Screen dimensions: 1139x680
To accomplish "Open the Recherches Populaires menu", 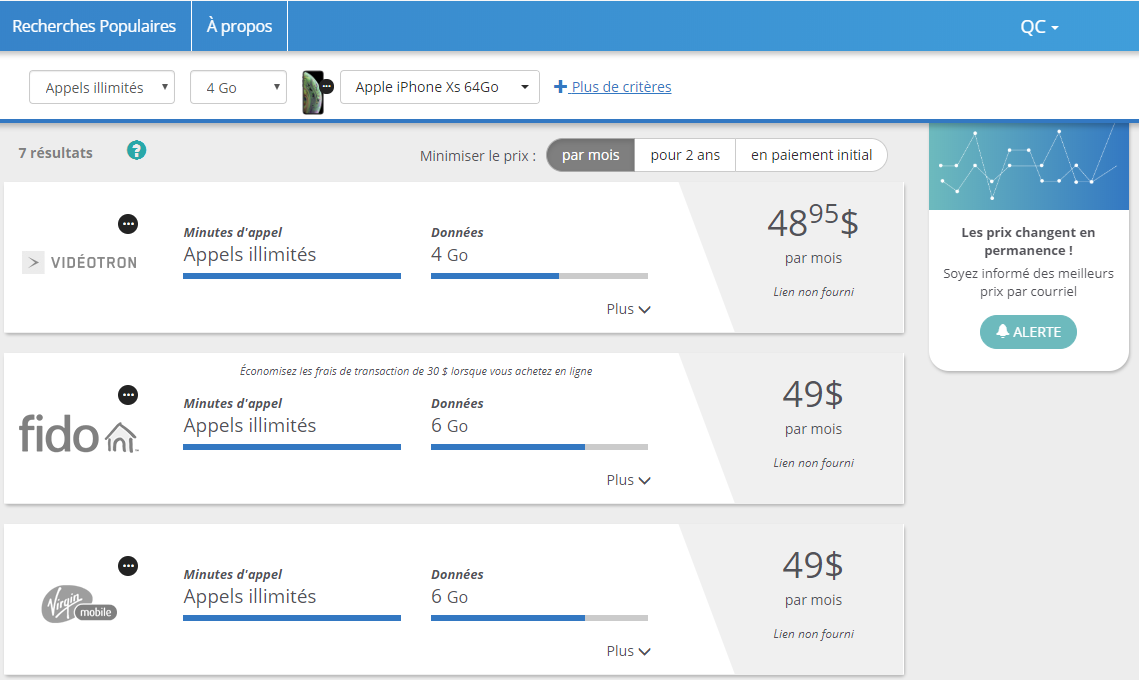I will point(94,26).
